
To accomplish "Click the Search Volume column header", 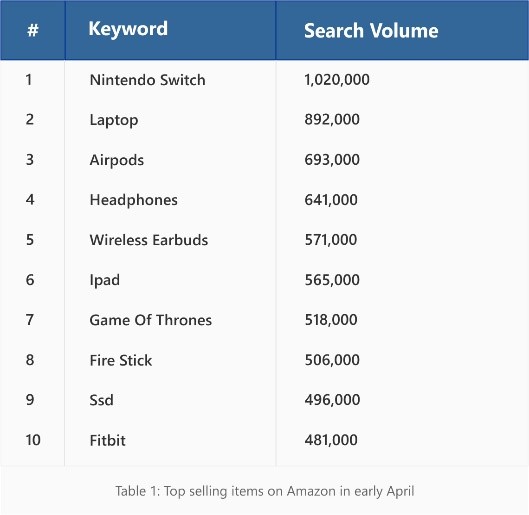I will click(371, 31).
